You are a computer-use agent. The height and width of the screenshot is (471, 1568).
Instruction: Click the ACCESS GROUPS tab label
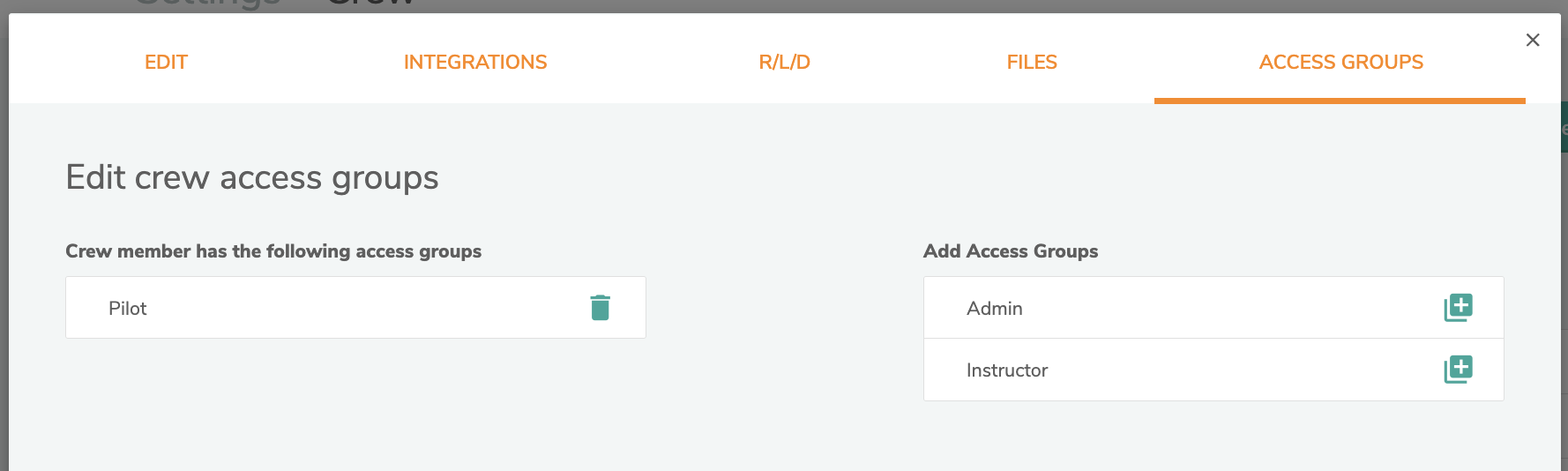1340,62
